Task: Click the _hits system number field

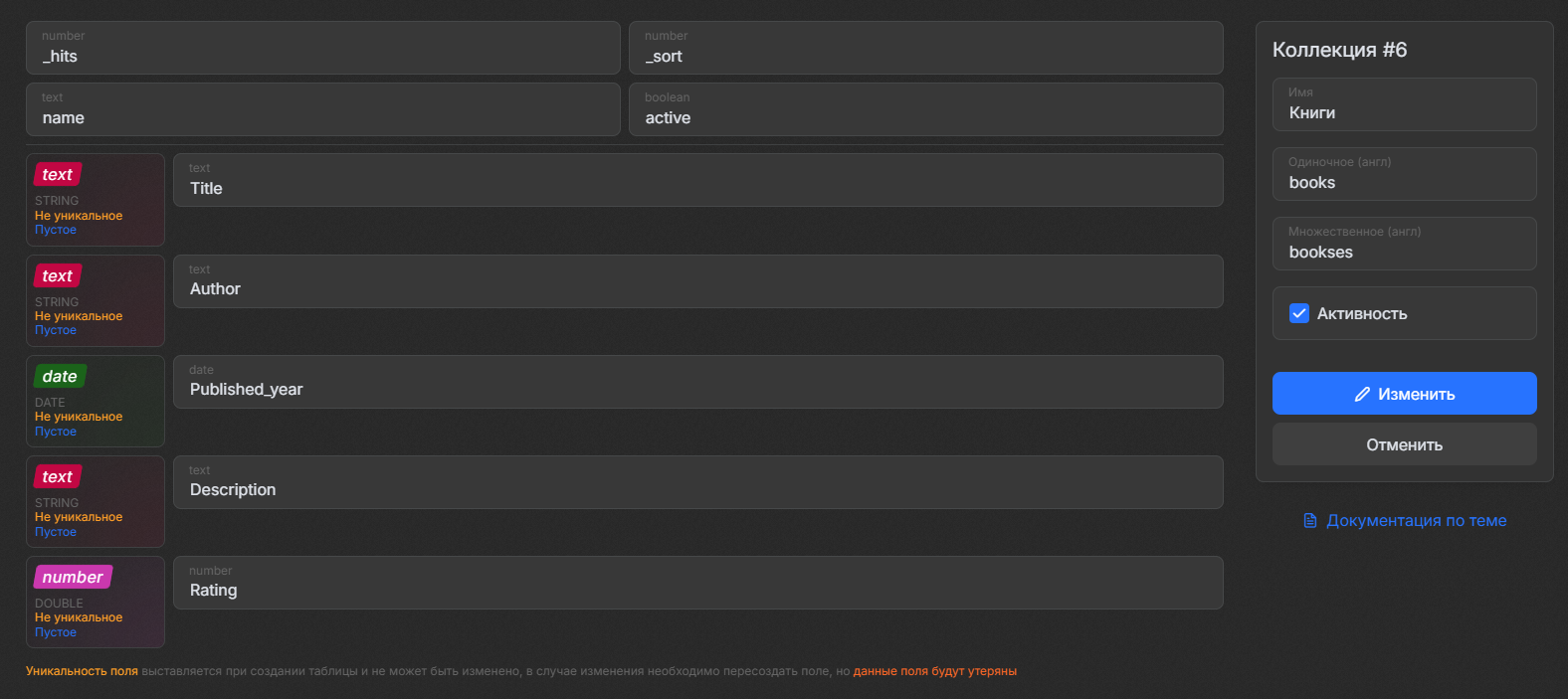Action: 323,56
